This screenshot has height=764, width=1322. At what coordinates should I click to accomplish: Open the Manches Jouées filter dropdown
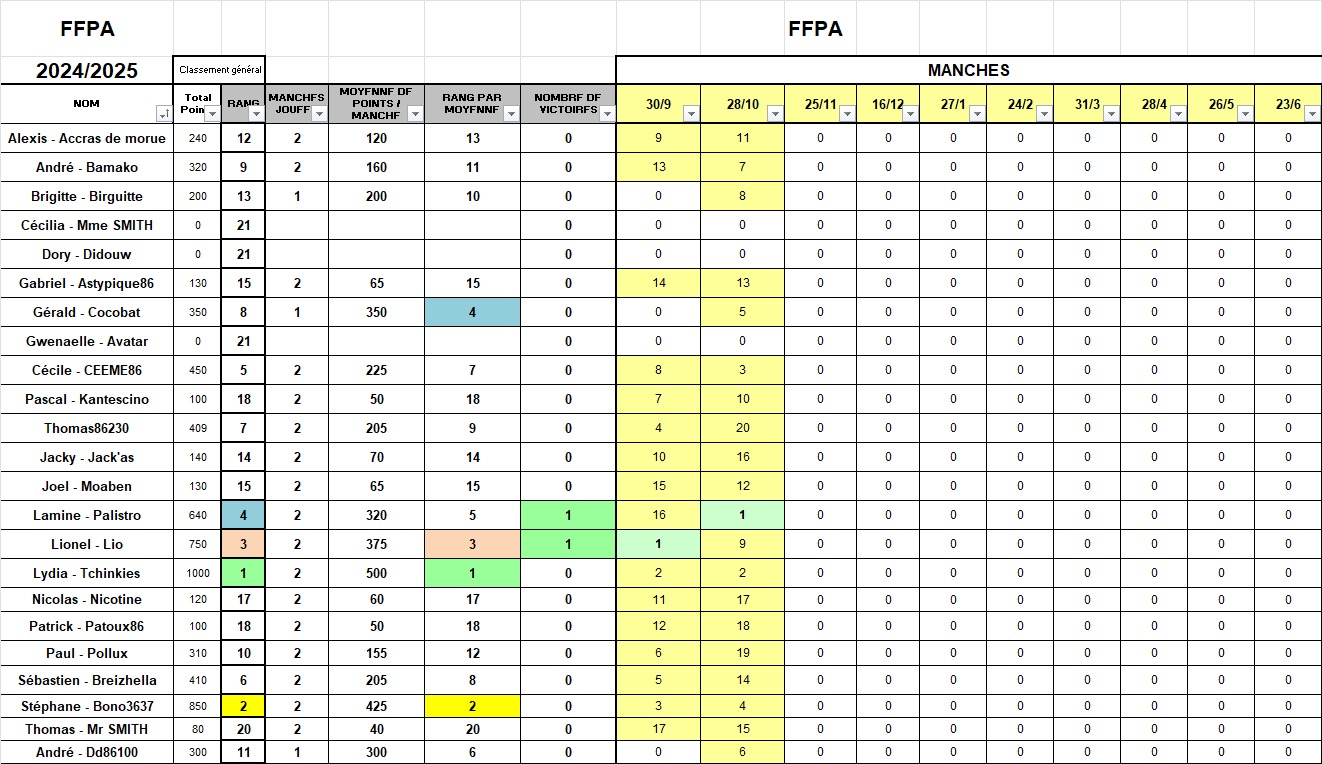pyautogui.click(x=319, y=114)
